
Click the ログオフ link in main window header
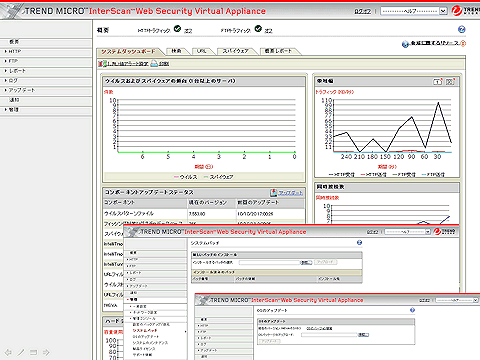(362, 11)
